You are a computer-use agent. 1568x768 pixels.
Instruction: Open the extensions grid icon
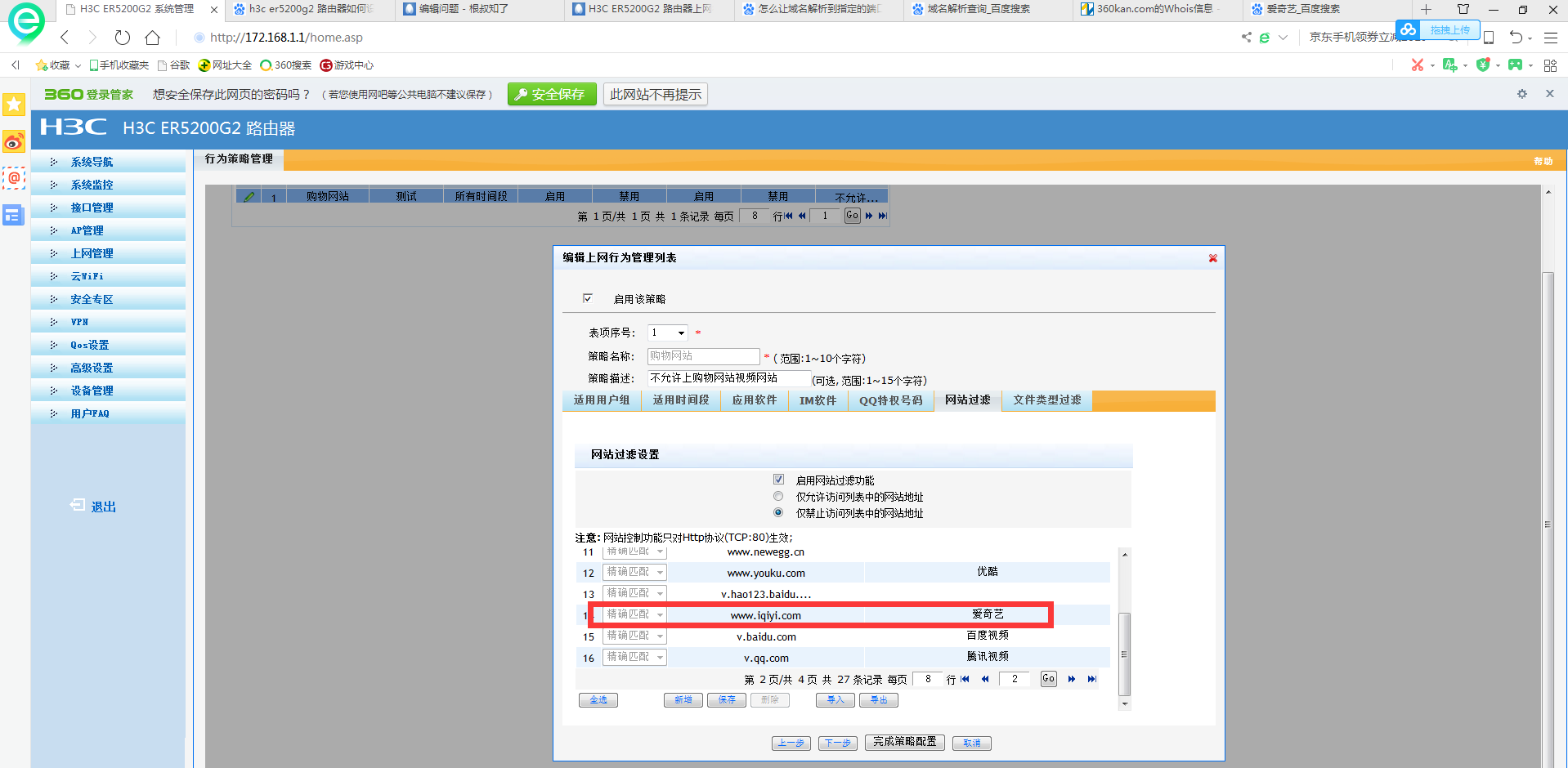(x=1550, y=65)
